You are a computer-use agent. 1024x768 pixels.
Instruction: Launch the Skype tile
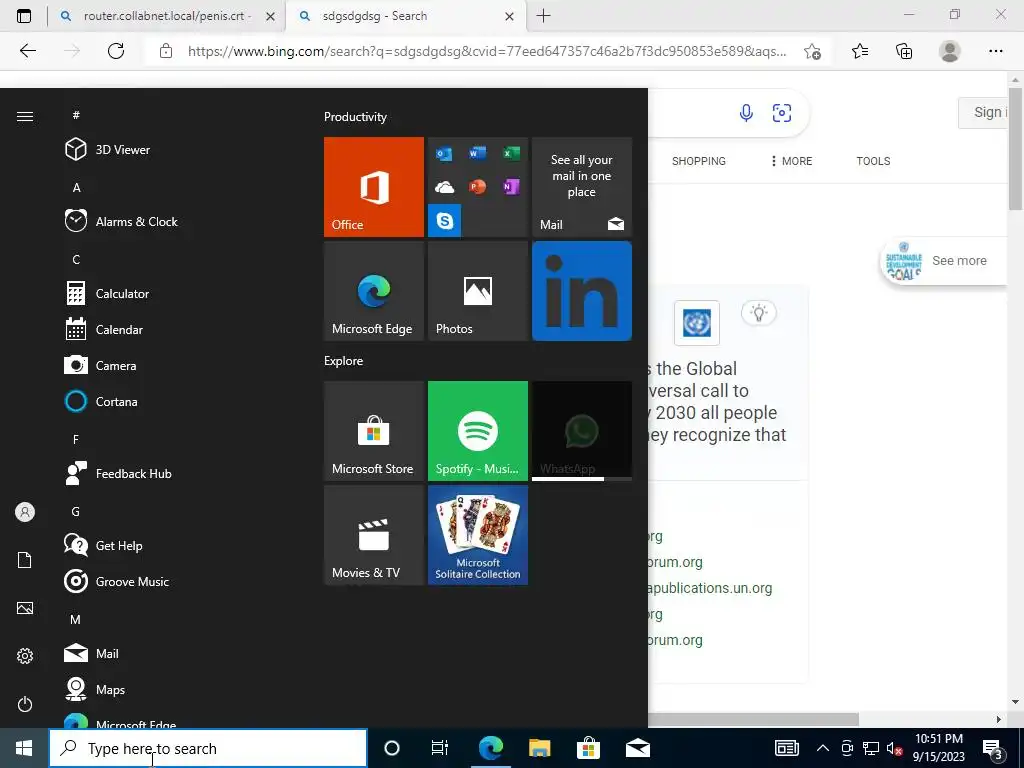click(445, 221)
